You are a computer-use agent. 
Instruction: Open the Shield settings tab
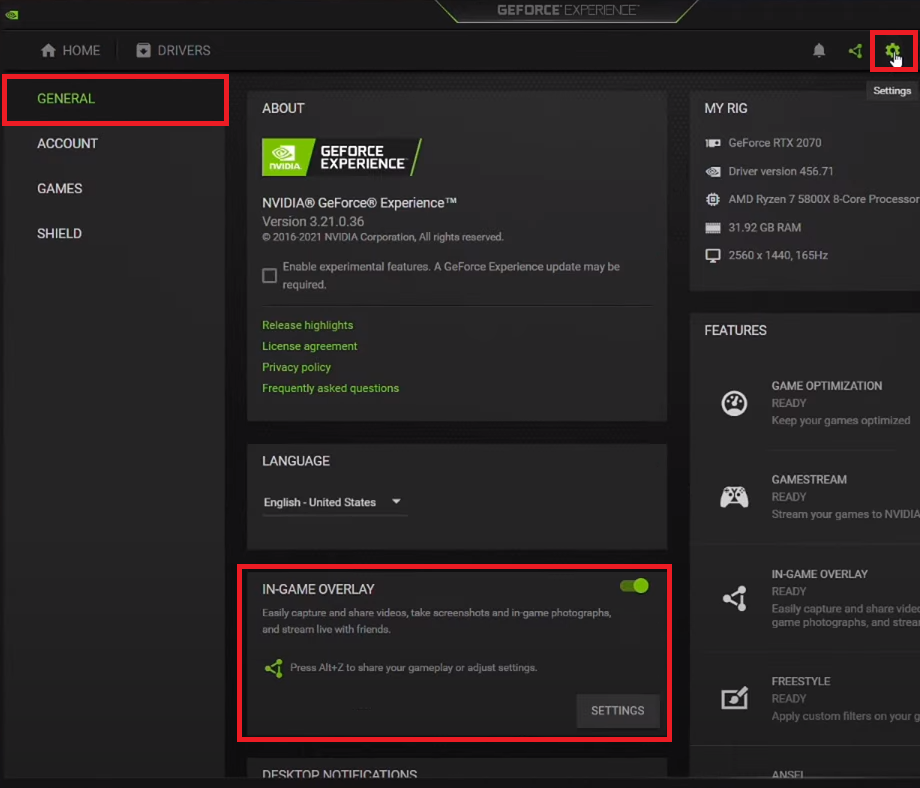59,234
